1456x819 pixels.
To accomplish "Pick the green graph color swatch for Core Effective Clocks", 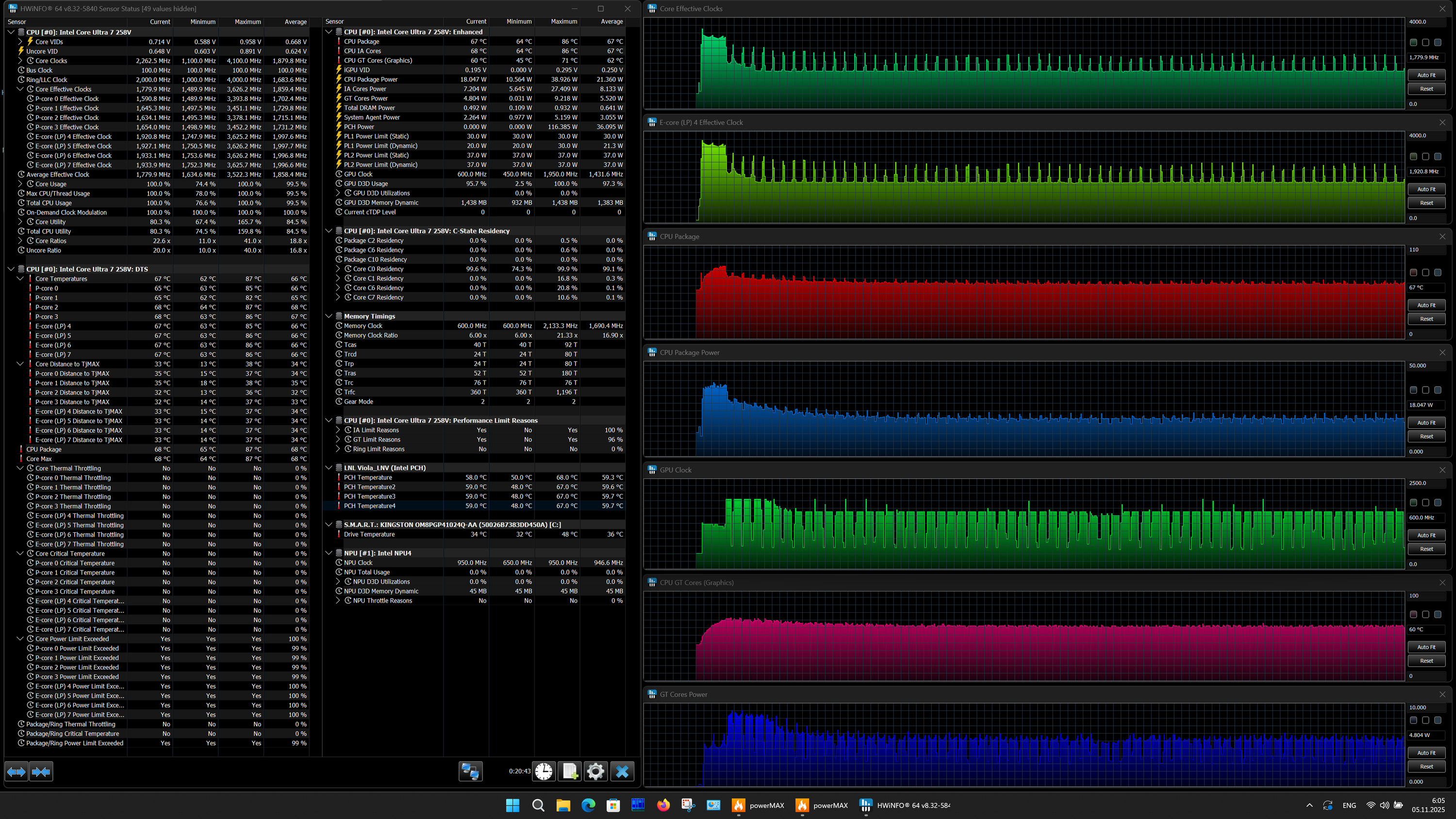I will [x=1413, y=42].
